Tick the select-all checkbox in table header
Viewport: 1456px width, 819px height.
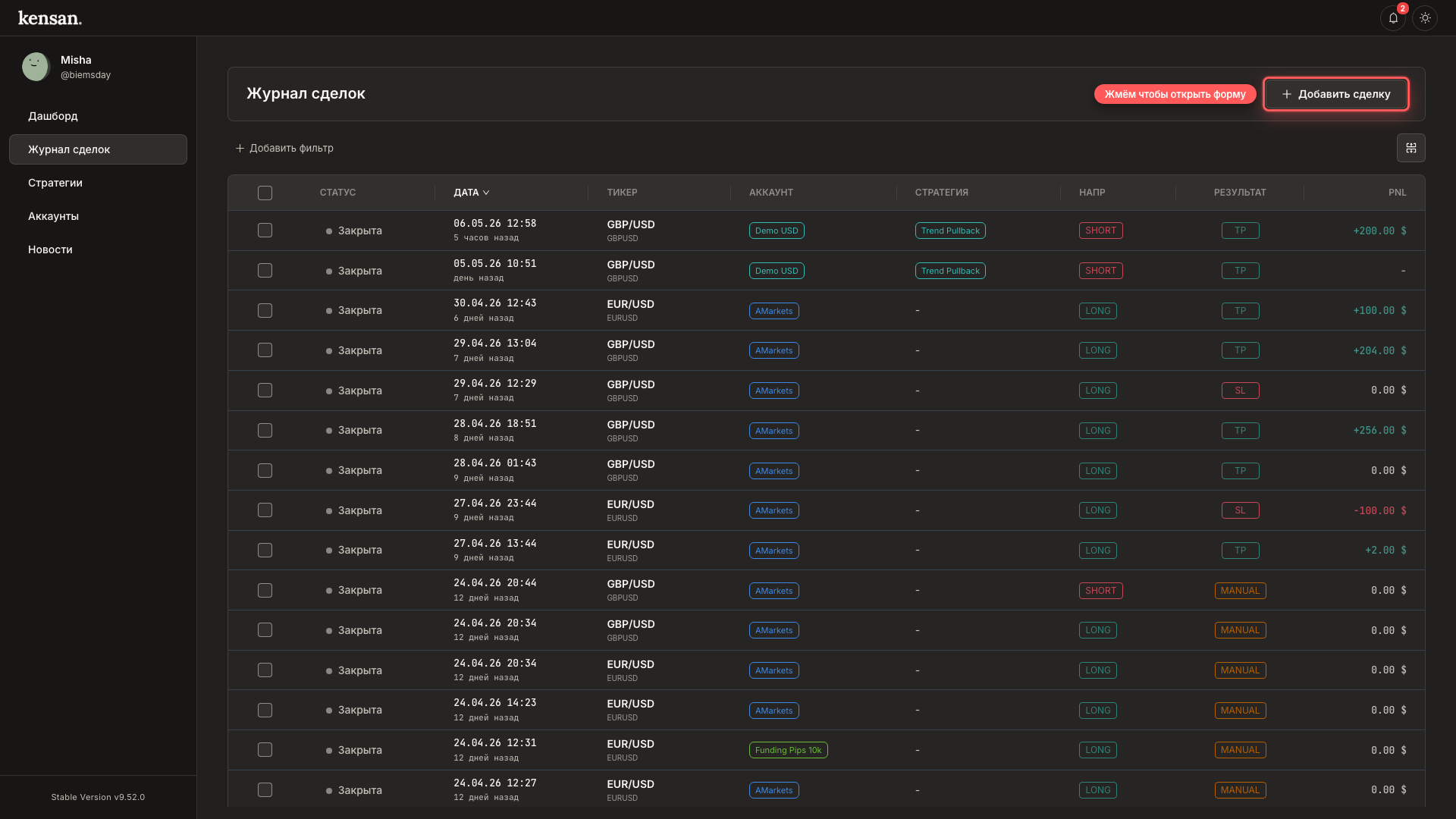tap(265, 193)
